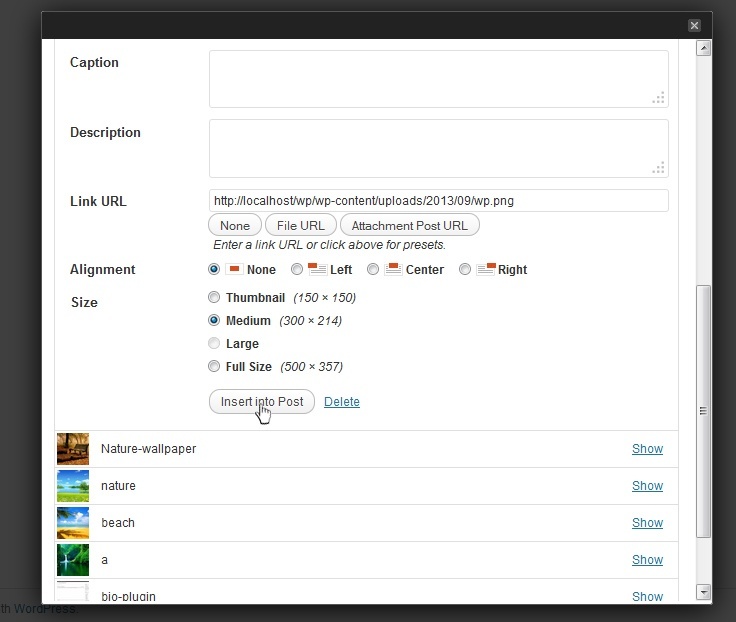Click the Insert into Post button
Image resolution: width=736 pixels, height=622 pixels.
[261, 402]
